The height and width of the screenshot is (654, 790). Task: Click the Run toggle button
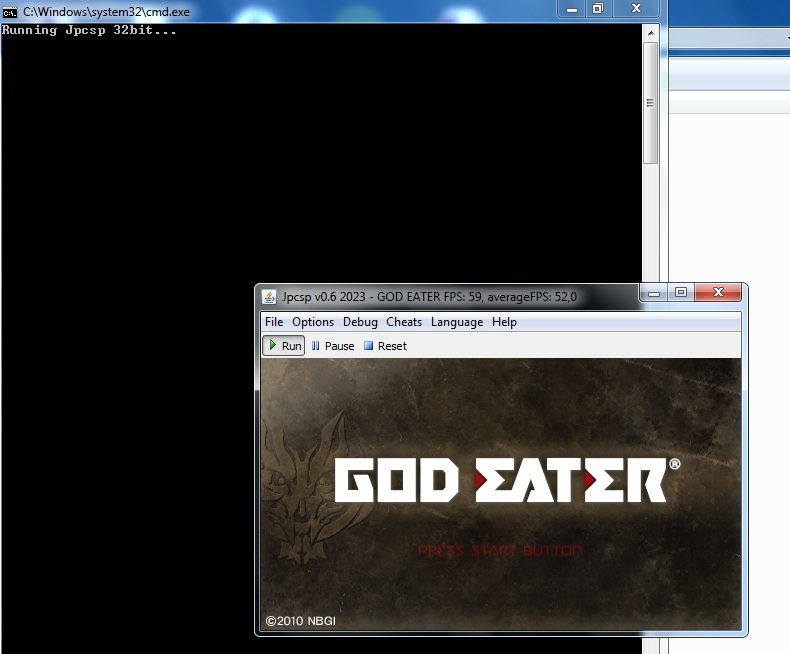[x=283, y=346]
